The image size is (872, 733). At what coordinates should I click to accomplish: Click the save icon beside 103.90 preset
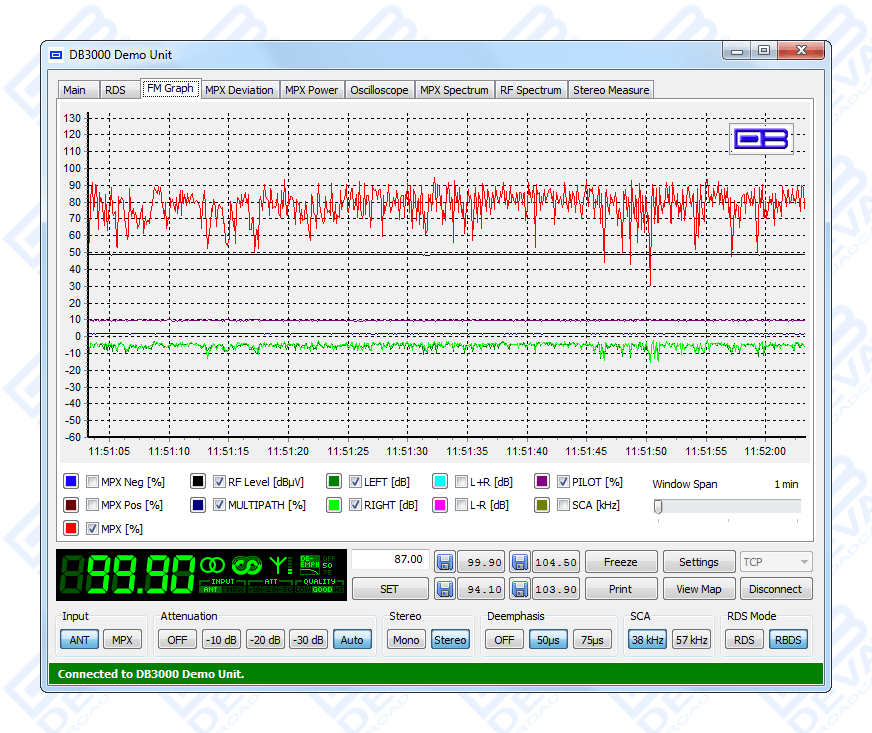click(519, 589)
